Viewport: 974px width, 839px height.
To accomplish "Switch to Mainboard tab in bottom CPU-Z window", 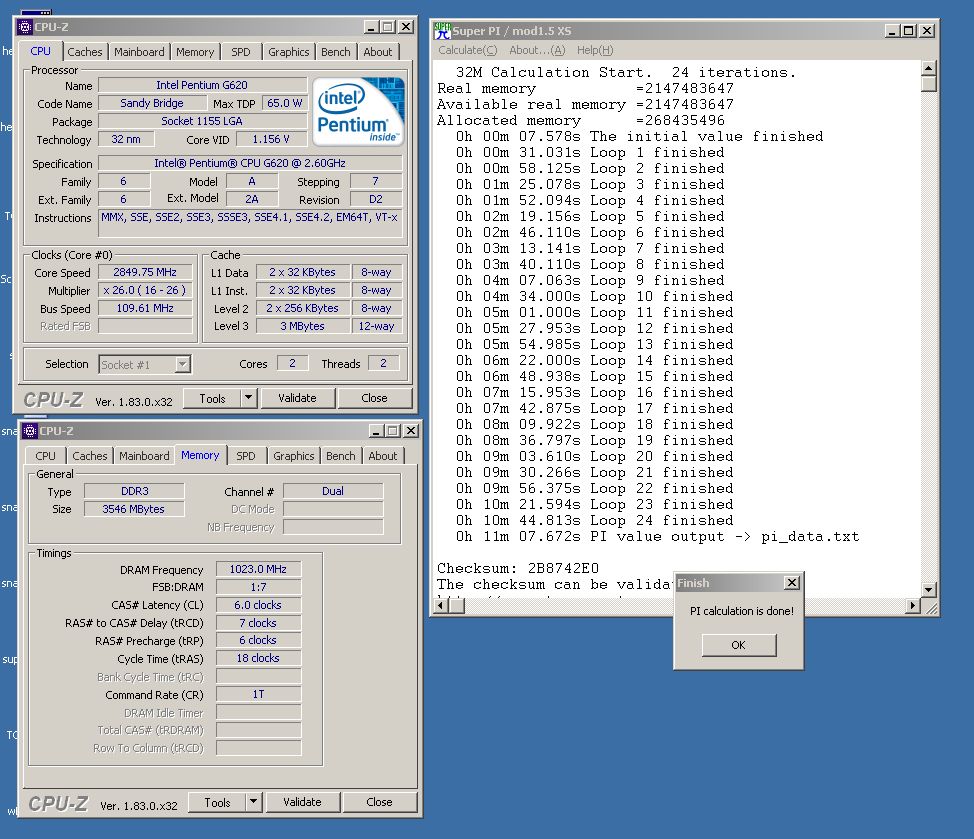I will 144,455.
